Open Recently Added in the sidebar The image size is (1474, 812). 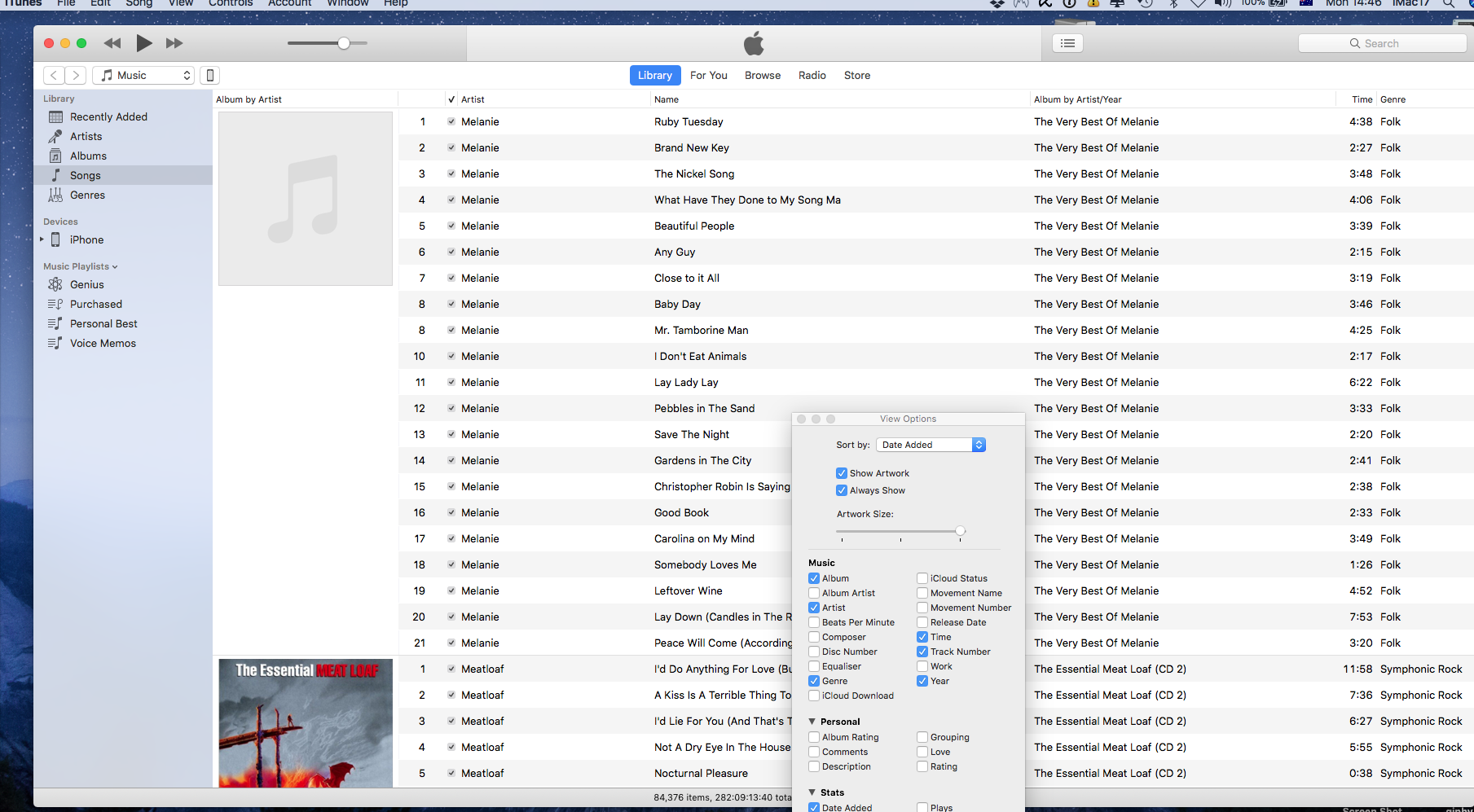pos(108,116)
